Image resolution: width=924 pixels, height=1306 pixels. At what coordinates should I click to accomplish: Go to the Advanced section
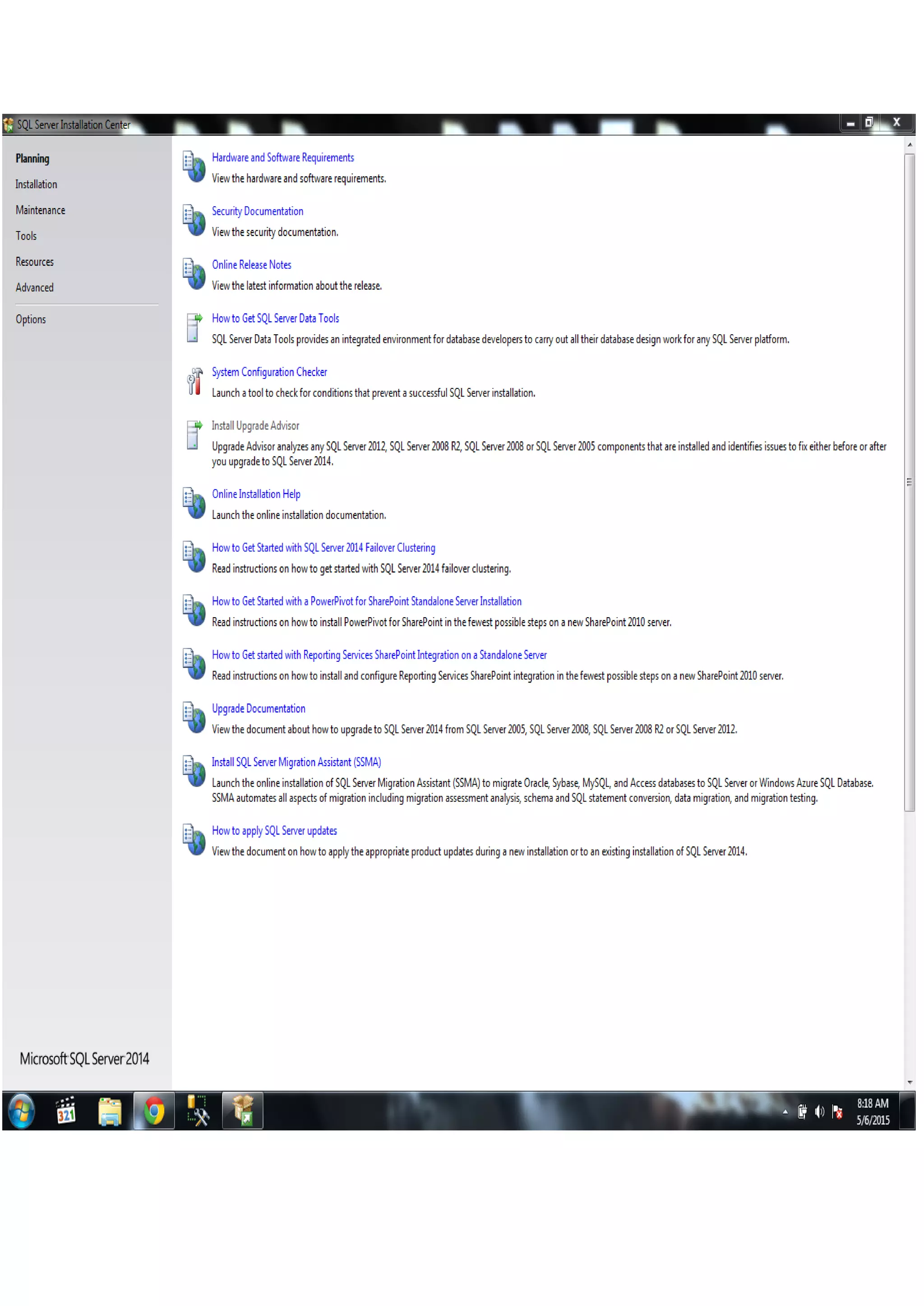point(35,288)
